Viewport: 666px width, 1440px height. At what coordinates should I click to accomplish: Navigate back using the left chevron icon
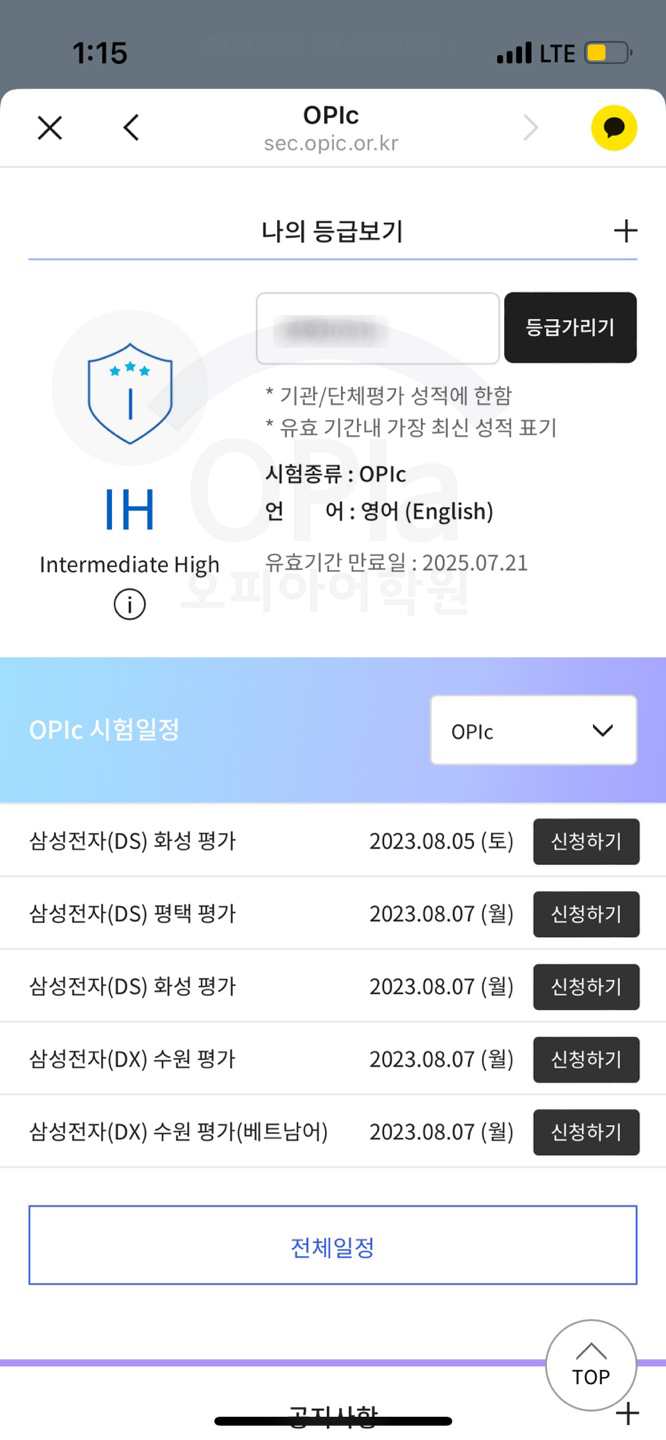pos(129,128)
